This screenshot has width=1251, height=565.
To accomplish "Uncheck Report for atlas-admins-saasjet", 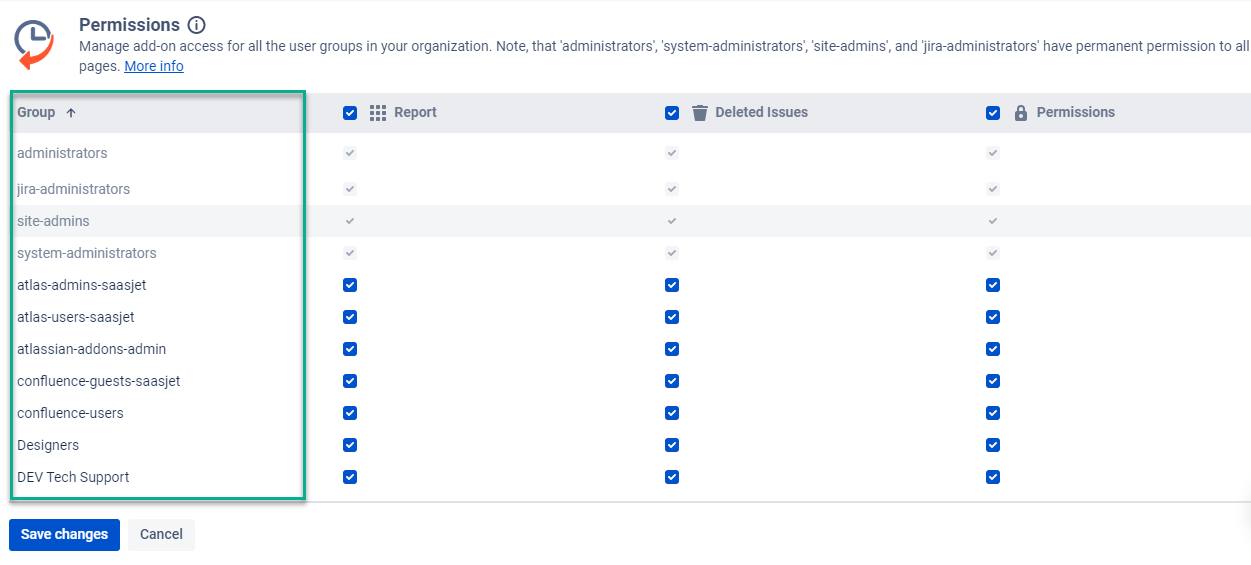I will click(x=350, y=285).
